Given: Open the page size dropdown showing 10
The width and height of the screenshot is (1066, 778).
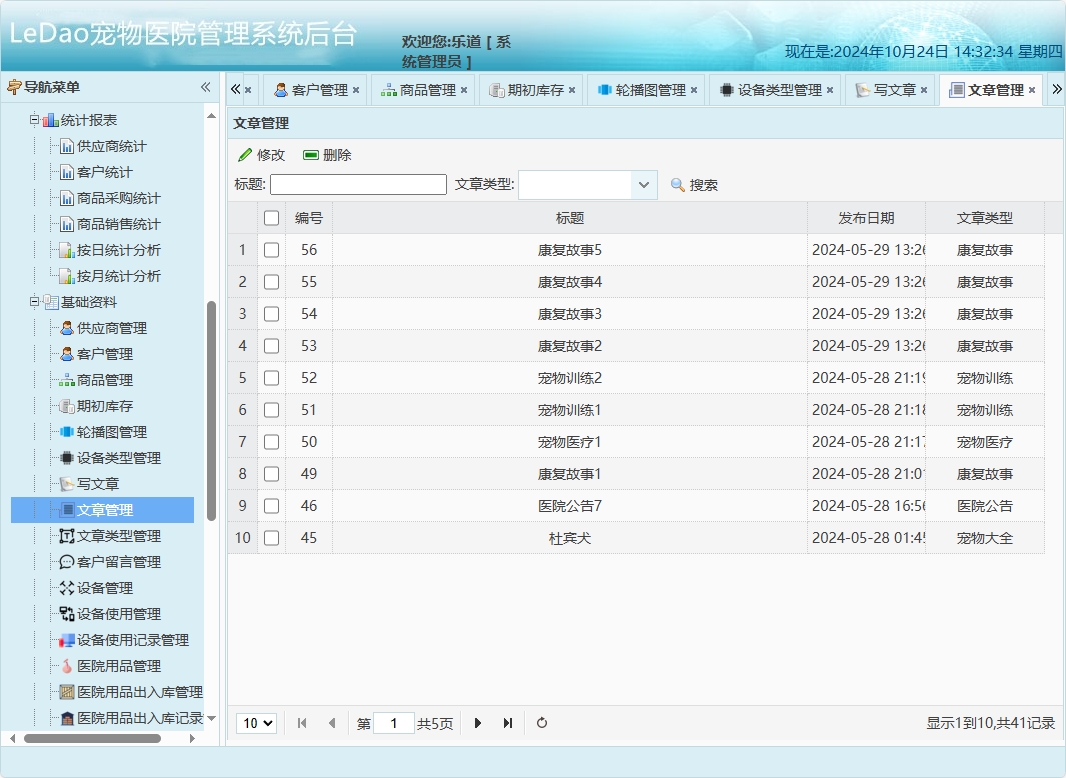Looking at the screenshot, I should tap(256, 723).
